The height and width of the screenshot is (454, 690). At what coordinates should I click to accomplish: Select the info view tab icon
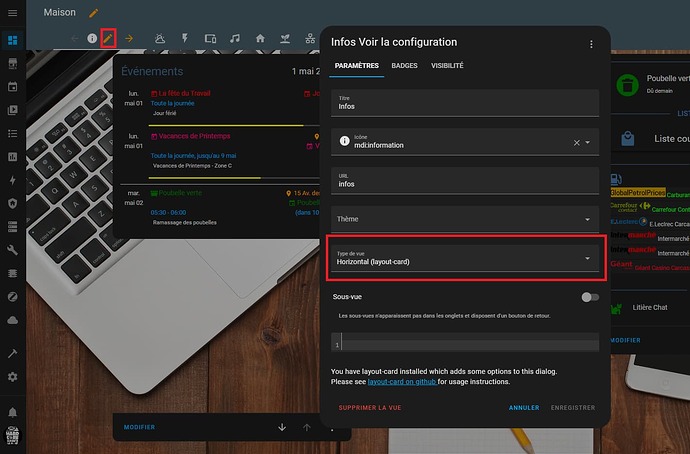(x=92, y=38)
